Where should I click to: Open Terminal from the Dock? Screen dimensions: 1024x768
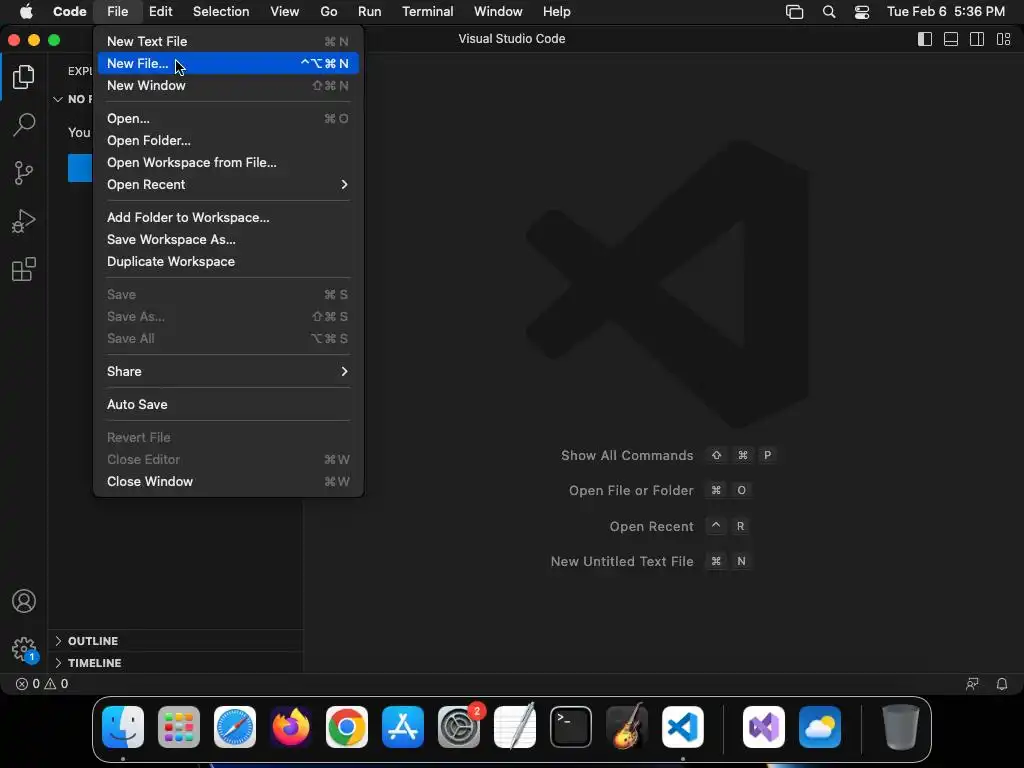[x=571, y=727]
